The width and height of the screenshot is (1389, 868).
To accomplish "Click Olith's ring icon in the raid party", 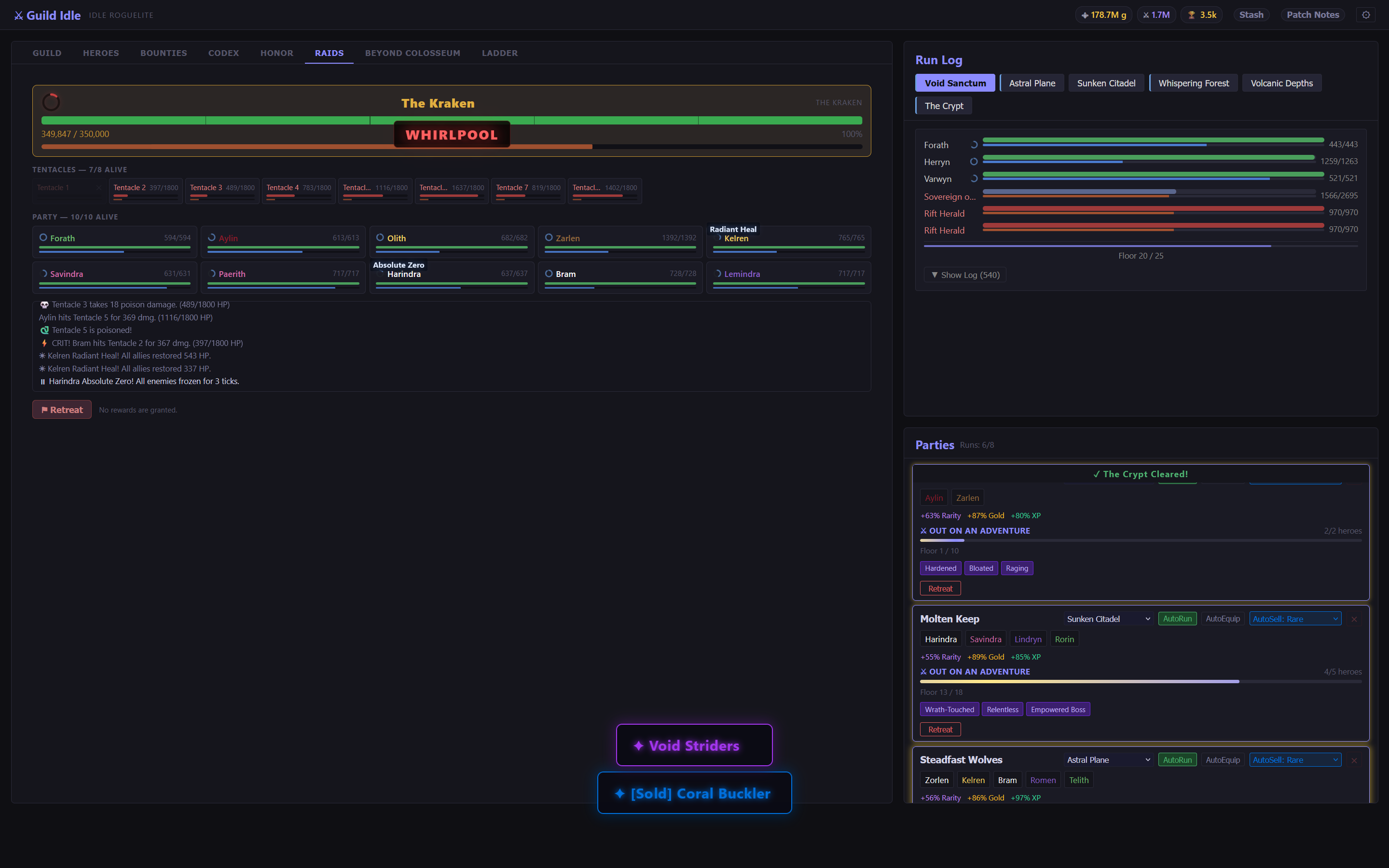I will click(x=380, y=238).
